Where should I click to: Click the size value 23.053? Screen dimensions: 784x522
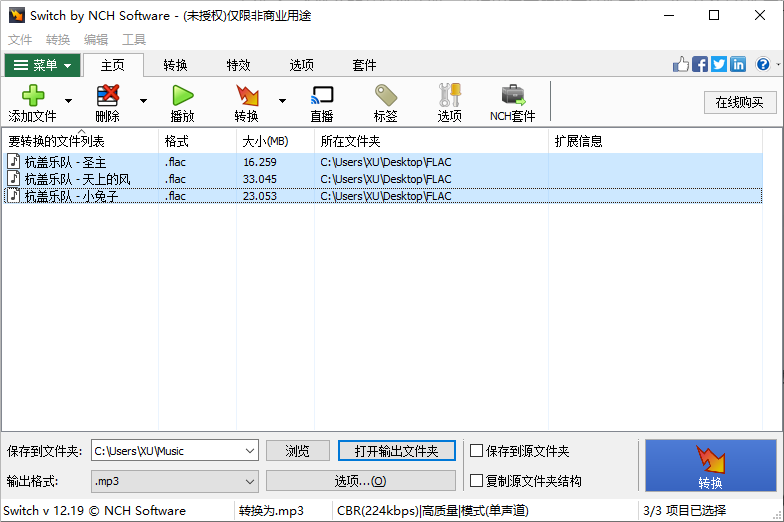(x=260, y=196)
